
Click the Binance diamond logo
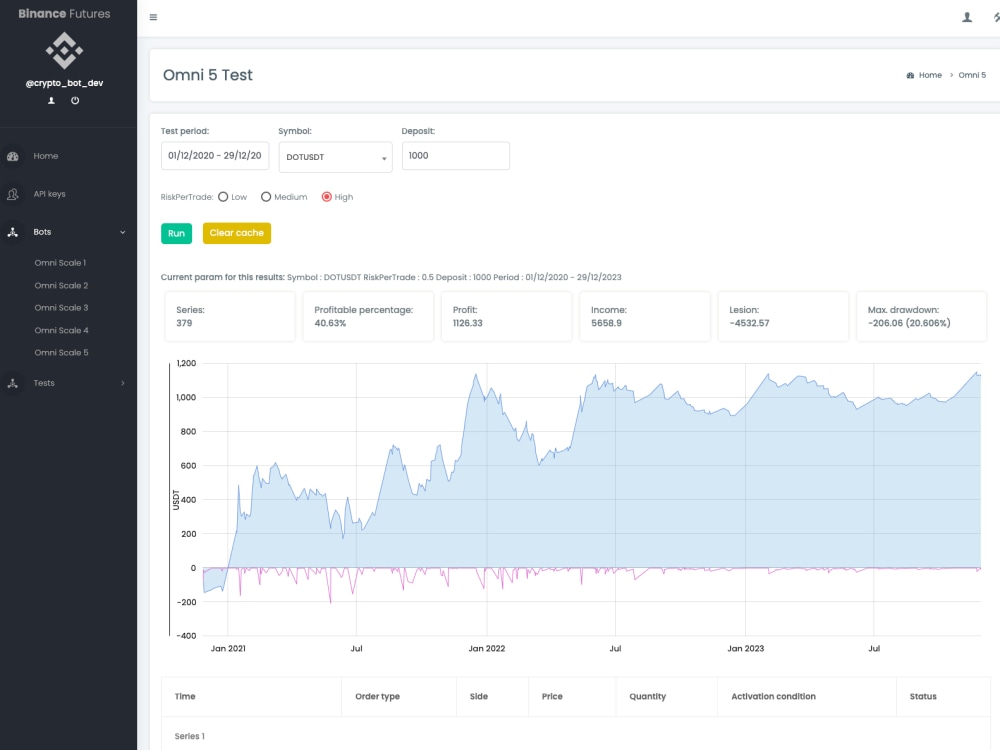pyautogui.click(x=63, y=48)
